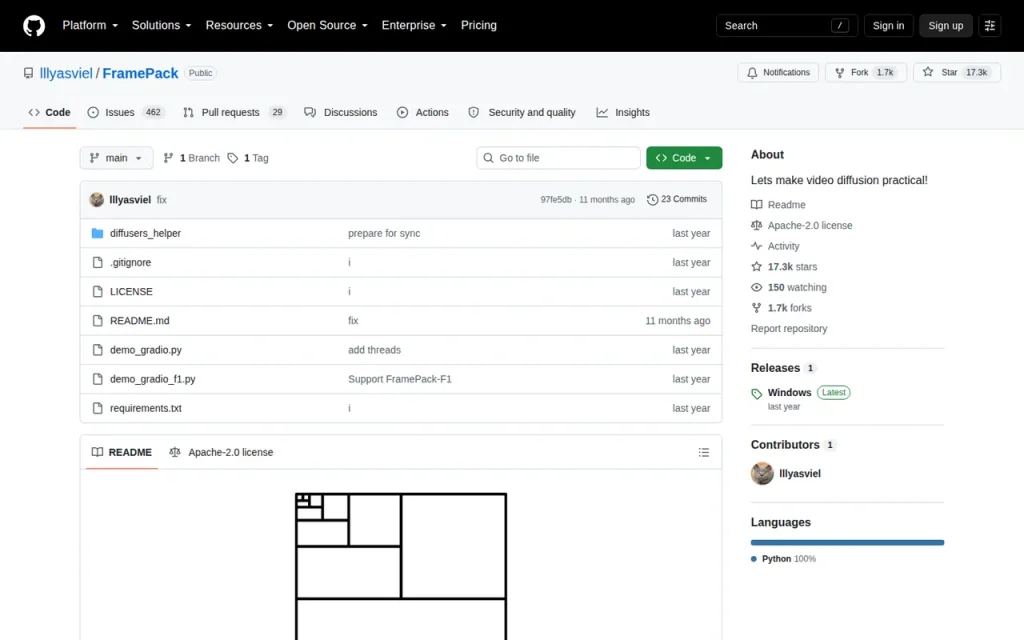The height and width of the screenshot is (640, 1024).
Task: Select the README tab in file viewer
Action: [x=122, y=452]
